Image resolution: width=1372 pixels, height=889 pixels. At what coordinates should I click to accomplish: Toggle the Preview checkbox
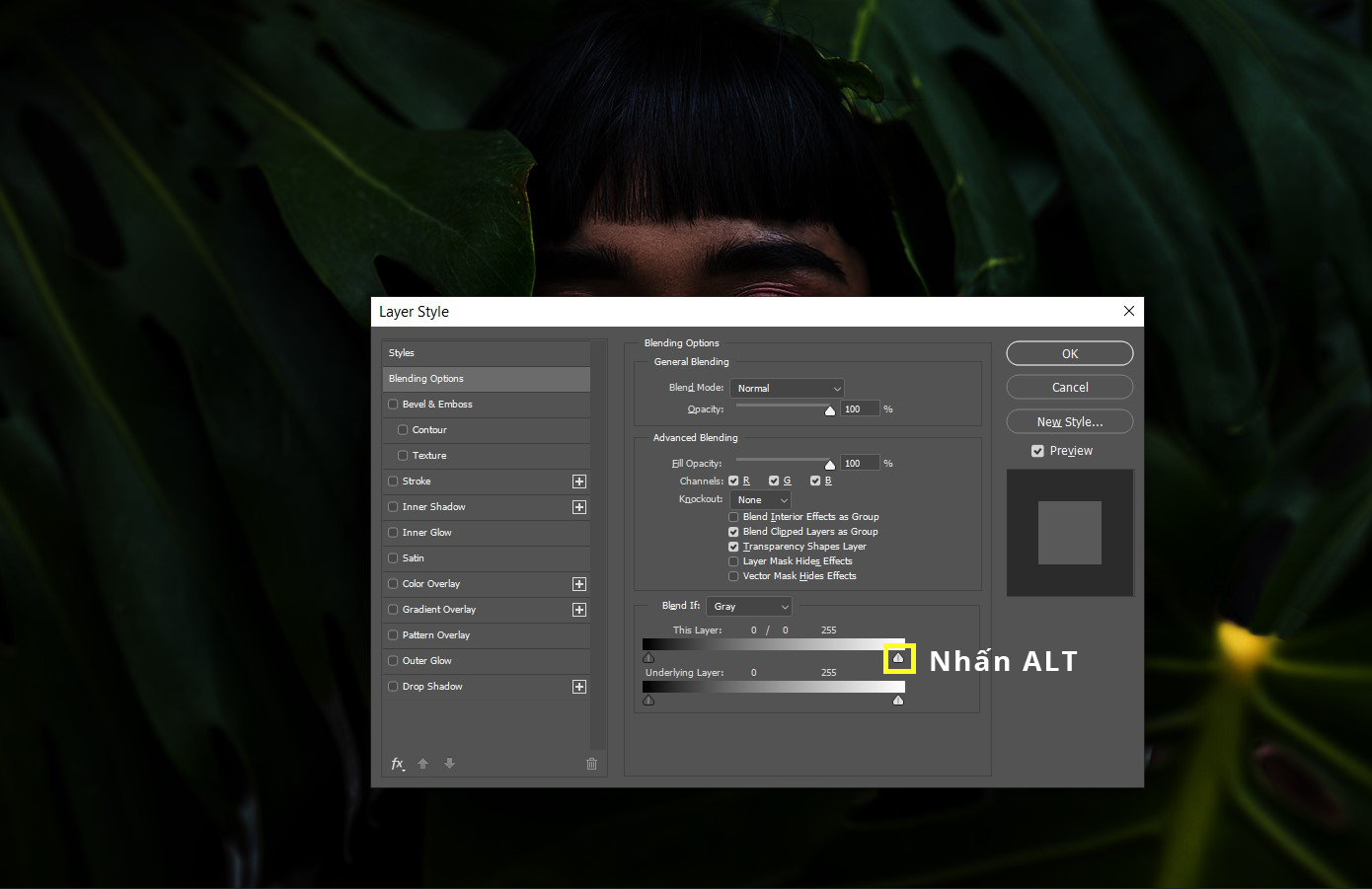[1037, 451]
